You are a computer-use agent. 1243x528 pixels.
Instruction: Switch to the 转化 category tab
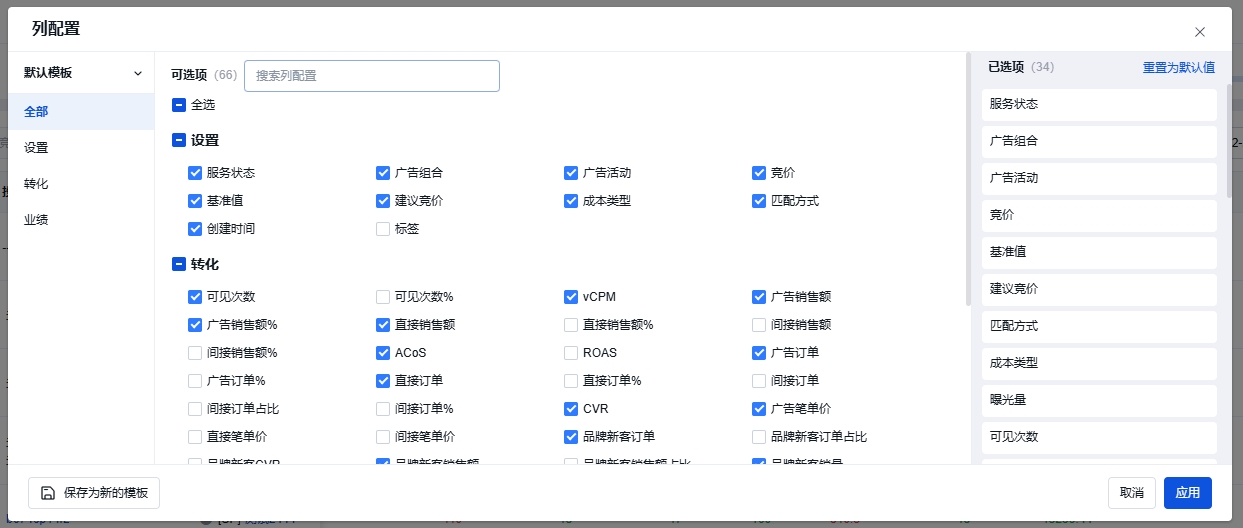[36, 184]
